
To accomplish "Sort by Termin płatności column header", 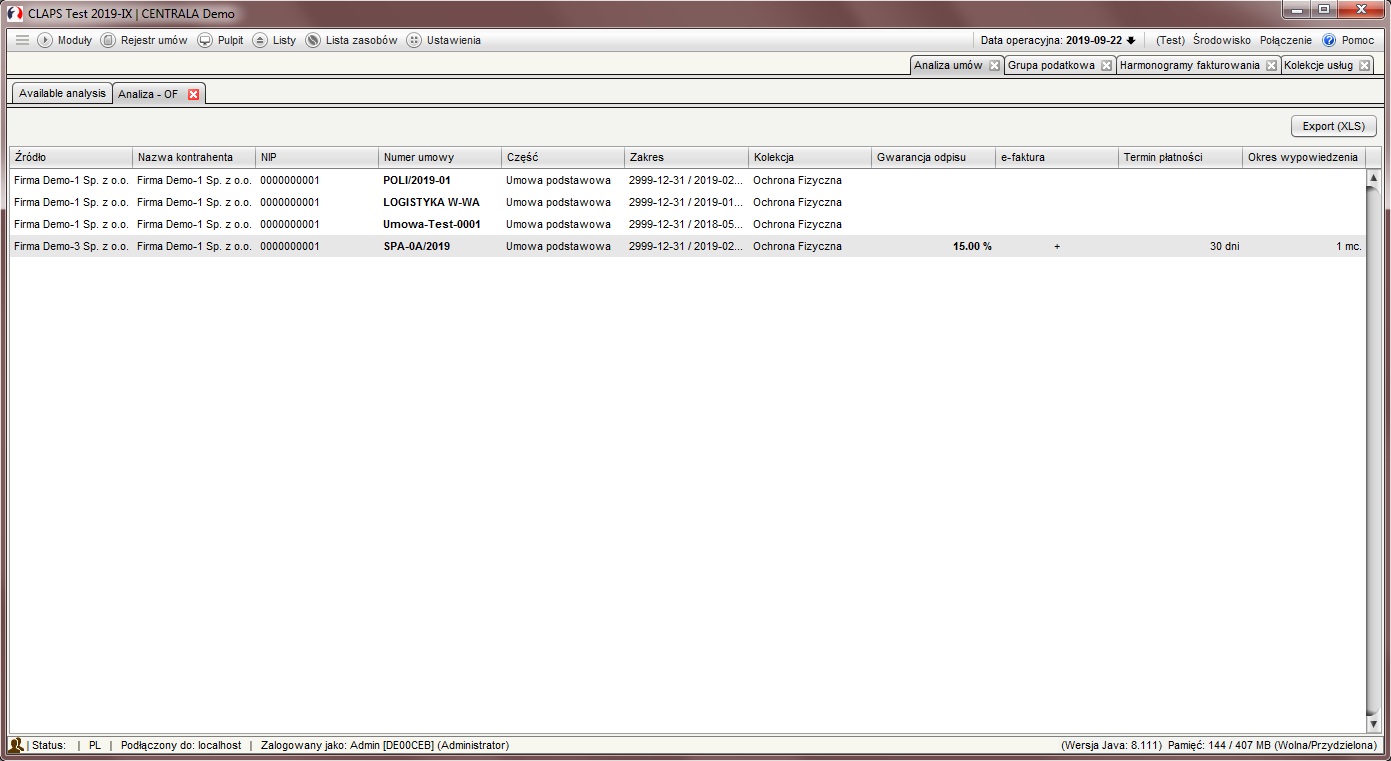I will (1180, 157).
